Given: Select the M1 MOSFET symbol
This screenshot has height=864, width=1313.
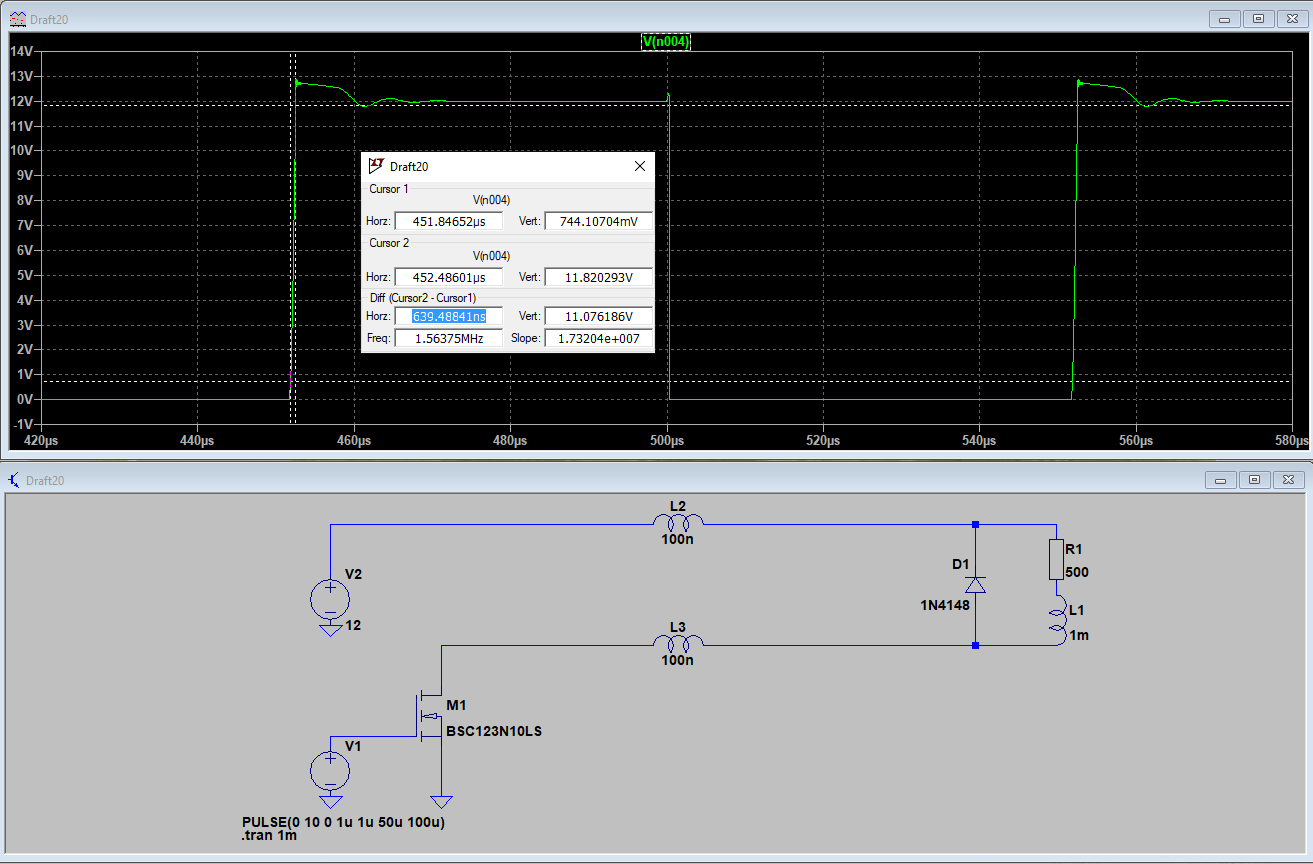Looking at the screenshot, I should [x=430, y=715].
